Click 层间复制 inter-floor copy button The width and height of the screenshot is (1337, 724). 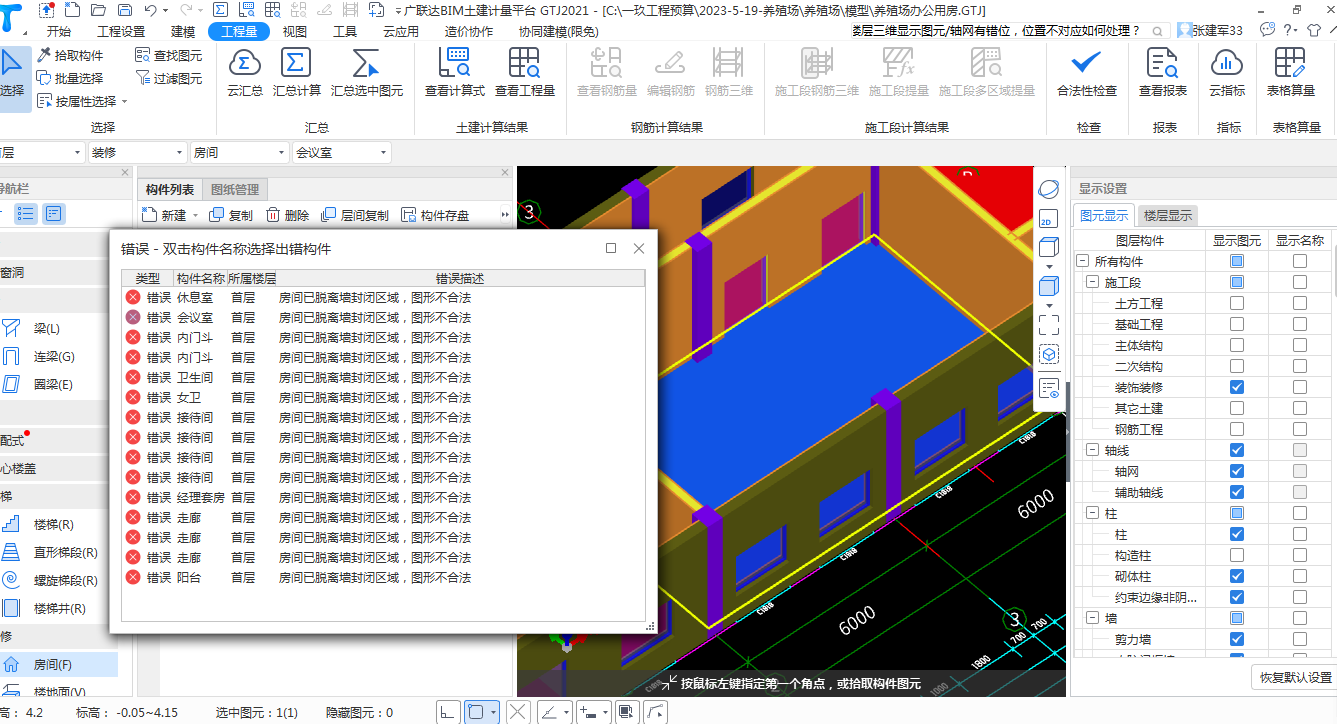click(355, 215)
